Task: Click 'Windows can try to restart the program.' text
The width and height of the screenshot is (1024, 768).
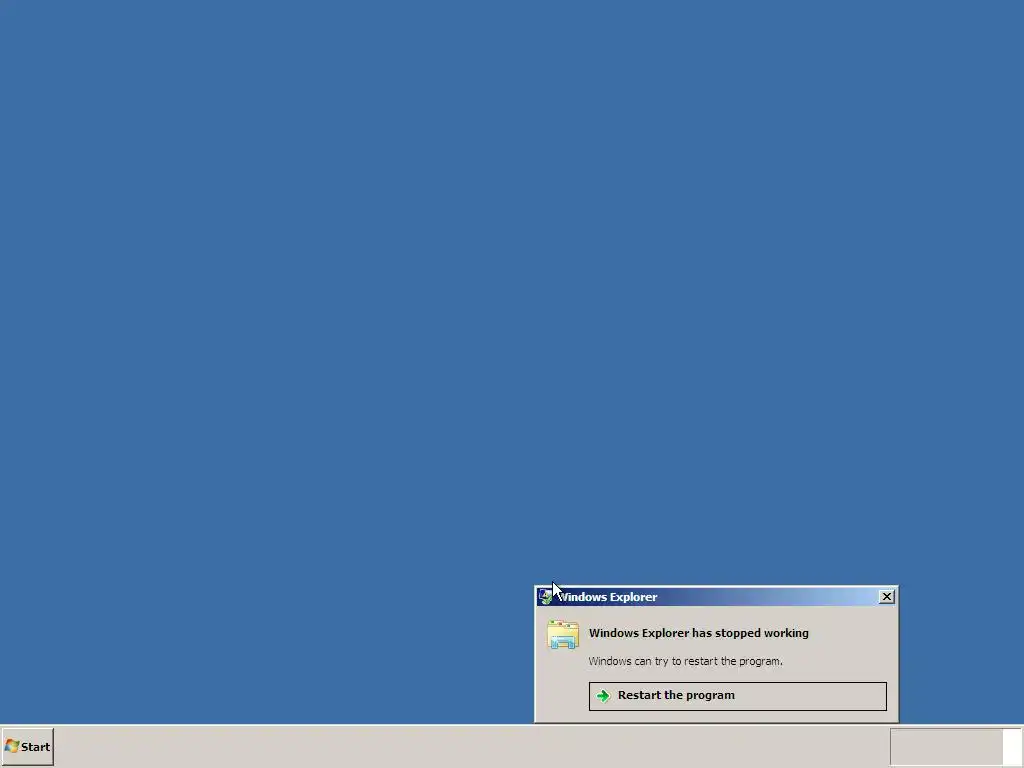Action: click(685, 661)
